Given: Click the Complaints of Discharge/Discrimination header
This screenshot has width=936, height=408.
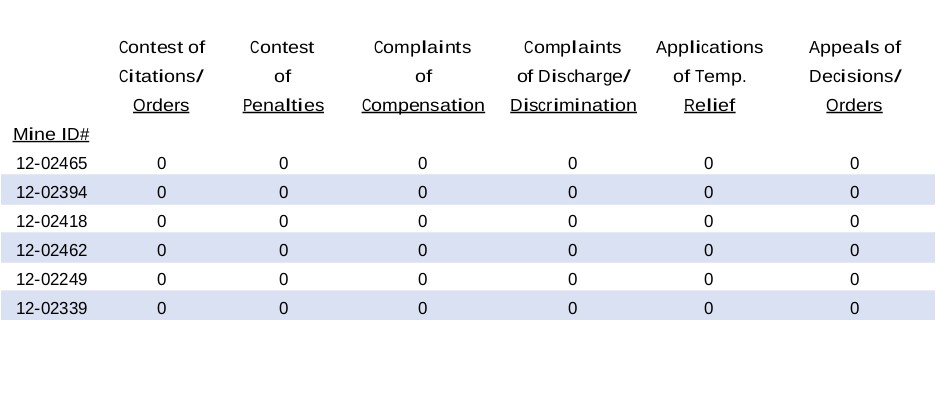Looking at the screenshot, I should (x=573, y=76).
